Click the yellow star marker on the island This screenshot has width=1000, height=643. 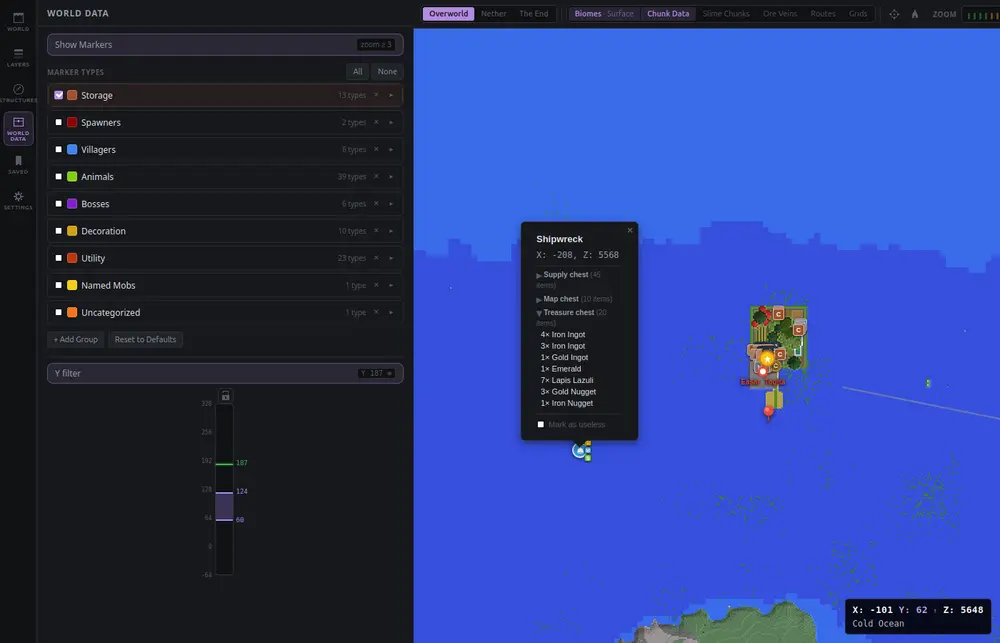tap(767, 359)
